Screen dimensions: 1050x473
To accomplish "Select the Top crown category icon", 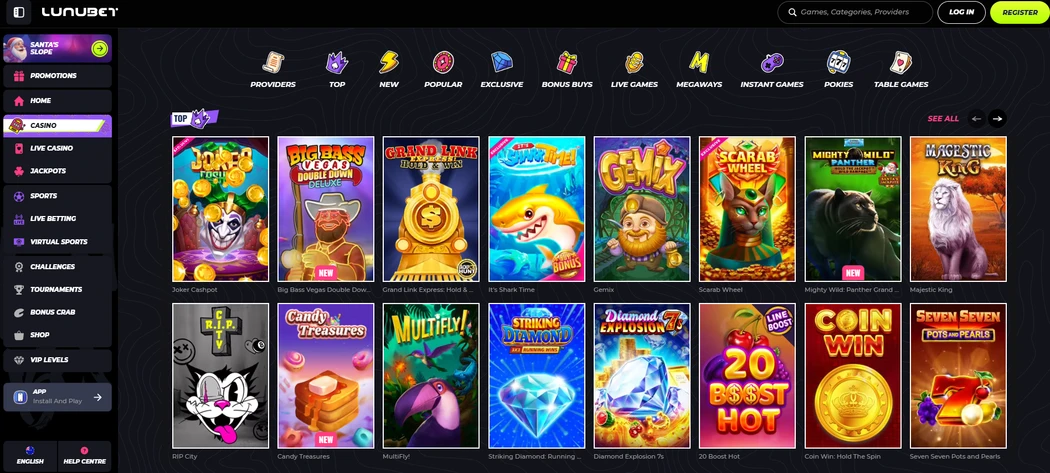I will pos(337,62).
